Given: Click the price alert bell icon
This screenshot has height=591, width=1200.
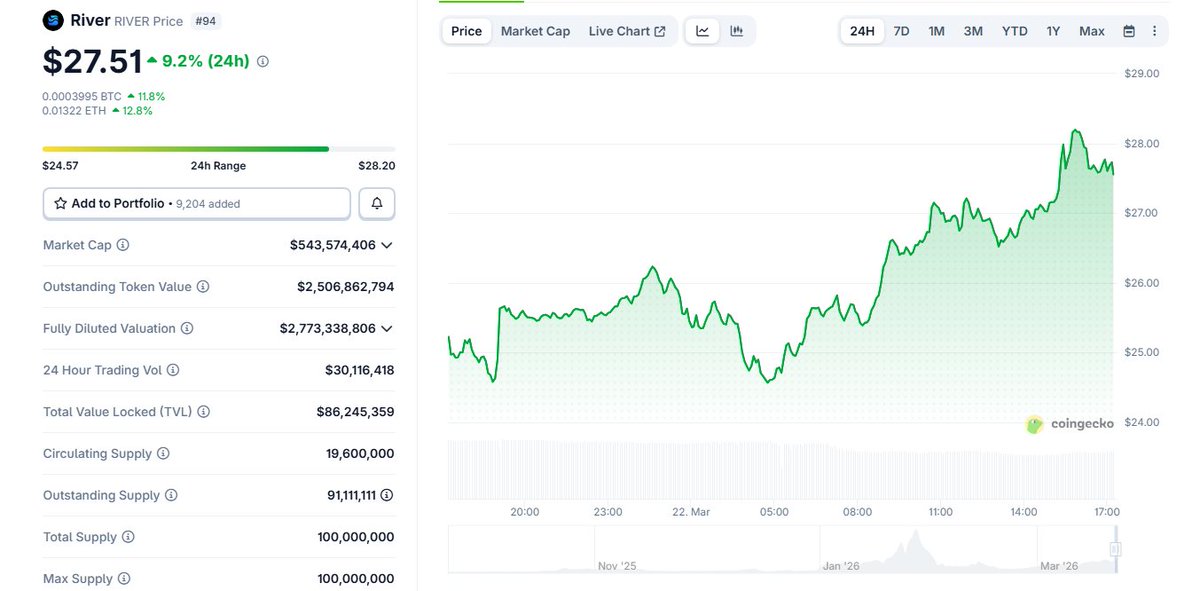Looking at the screenshot, I should click(x=377, y=203).
